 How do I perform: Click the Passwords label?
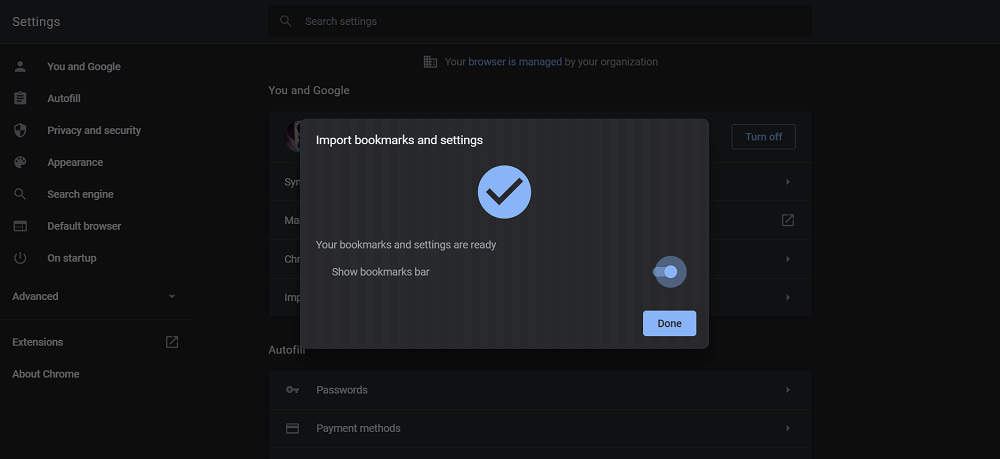pos(342,390)
